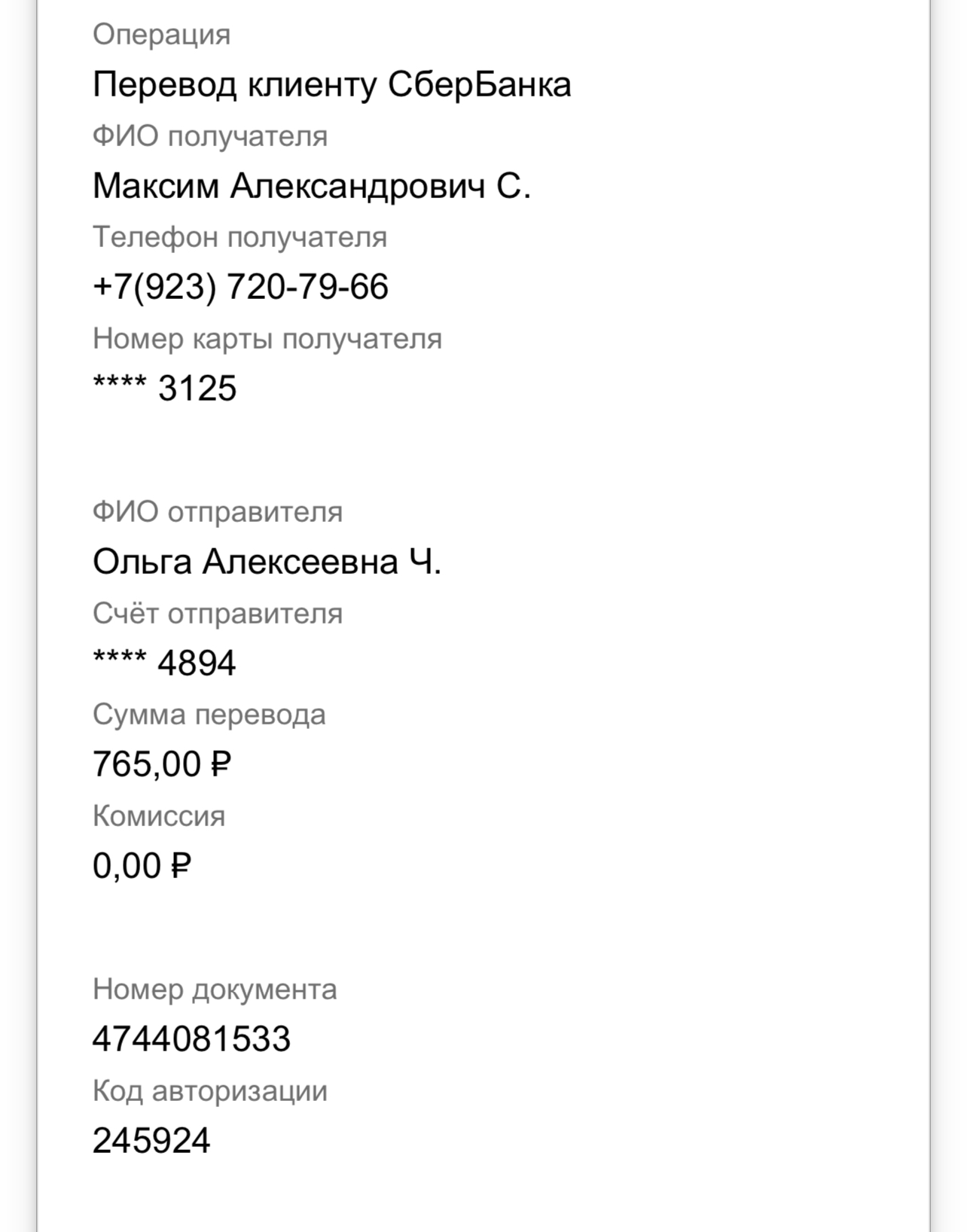967x1232 pixels.
Task: Select recipient card number **** 3125
Action: (164, 389)
